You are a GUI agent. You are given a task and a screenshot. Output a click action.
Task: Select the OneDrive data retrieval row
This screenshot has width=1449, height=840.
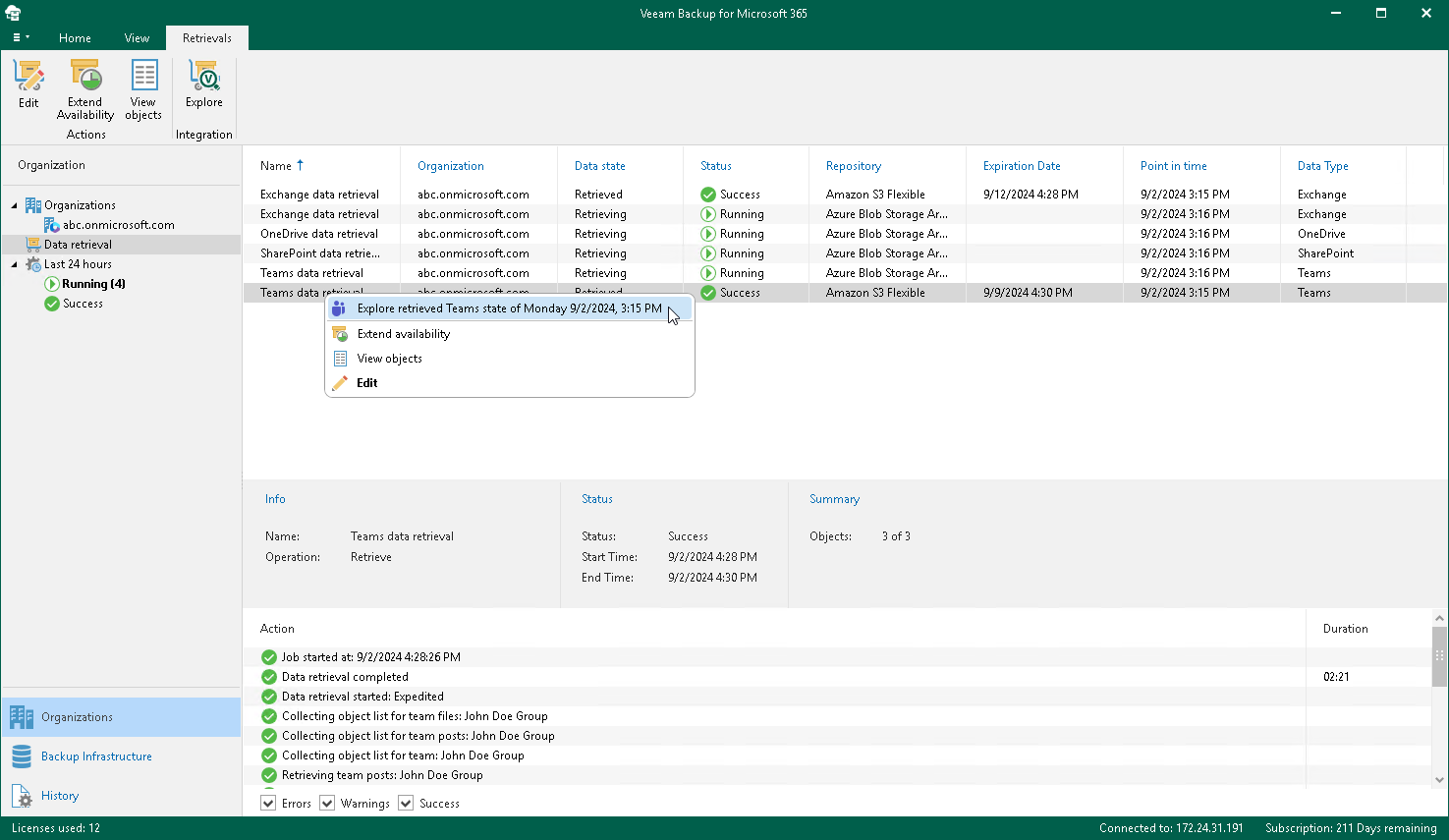point(845,234)
